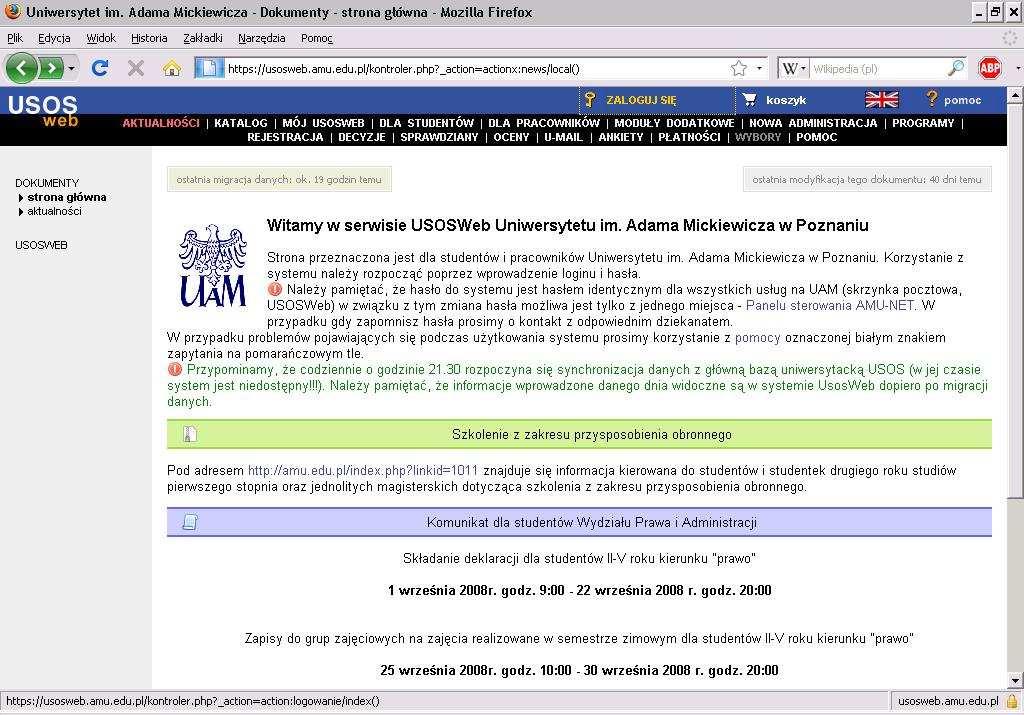Click the USOSWEB sidebar heading
The width and height of the screenshot is (1024, 715).
click(41, 246)
